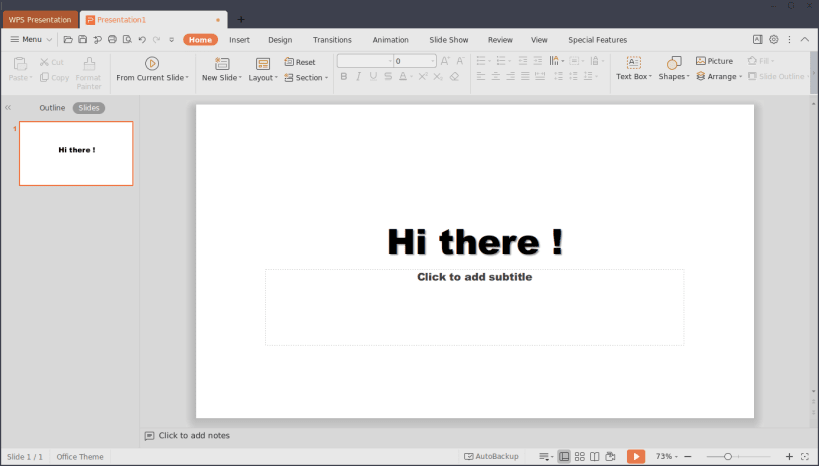
Task: Start slideshow From Current Slide icon
Action: coord(152,63)
